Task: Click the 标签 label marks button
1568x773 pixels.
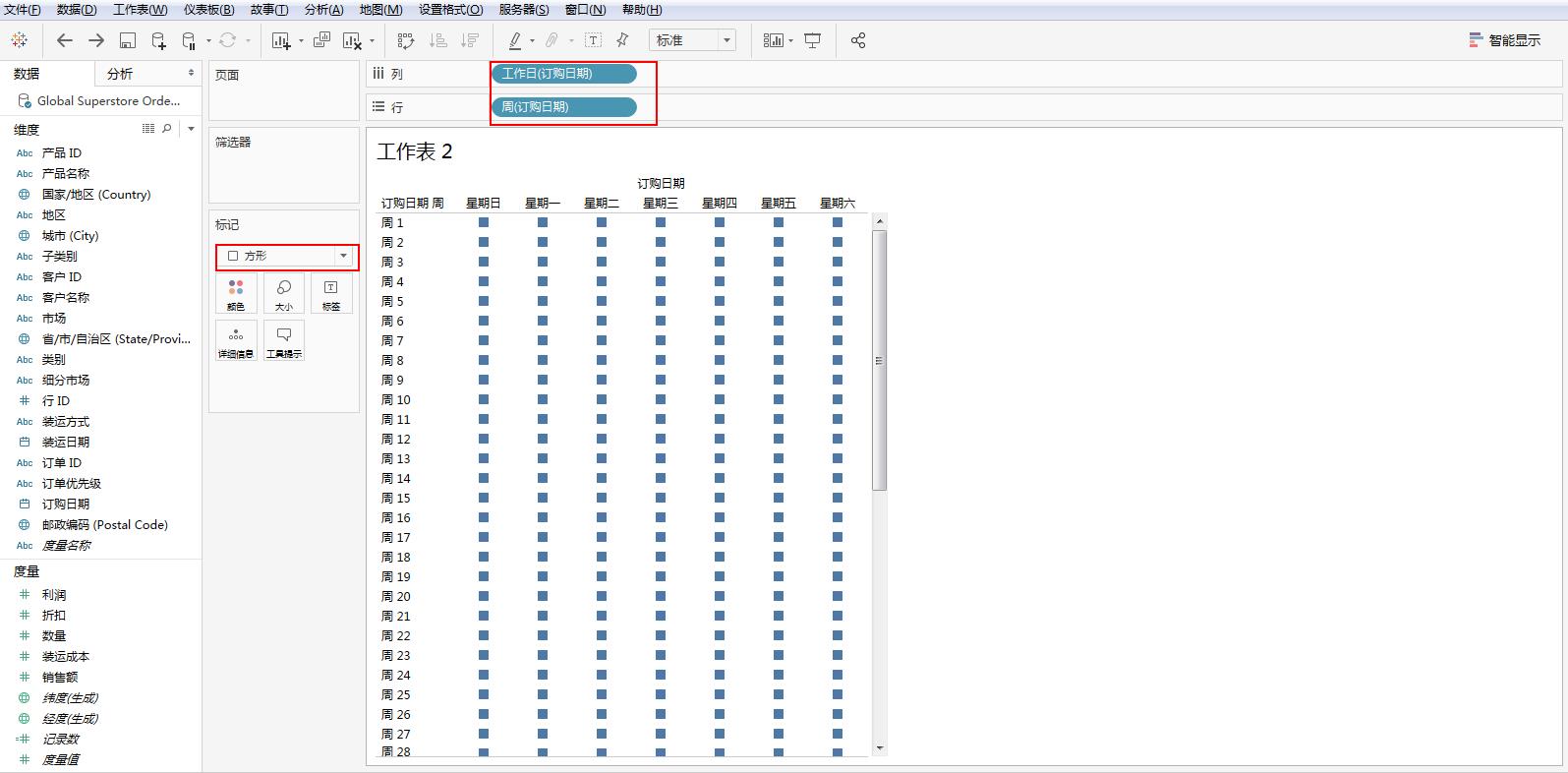Action: pos(331,294)
